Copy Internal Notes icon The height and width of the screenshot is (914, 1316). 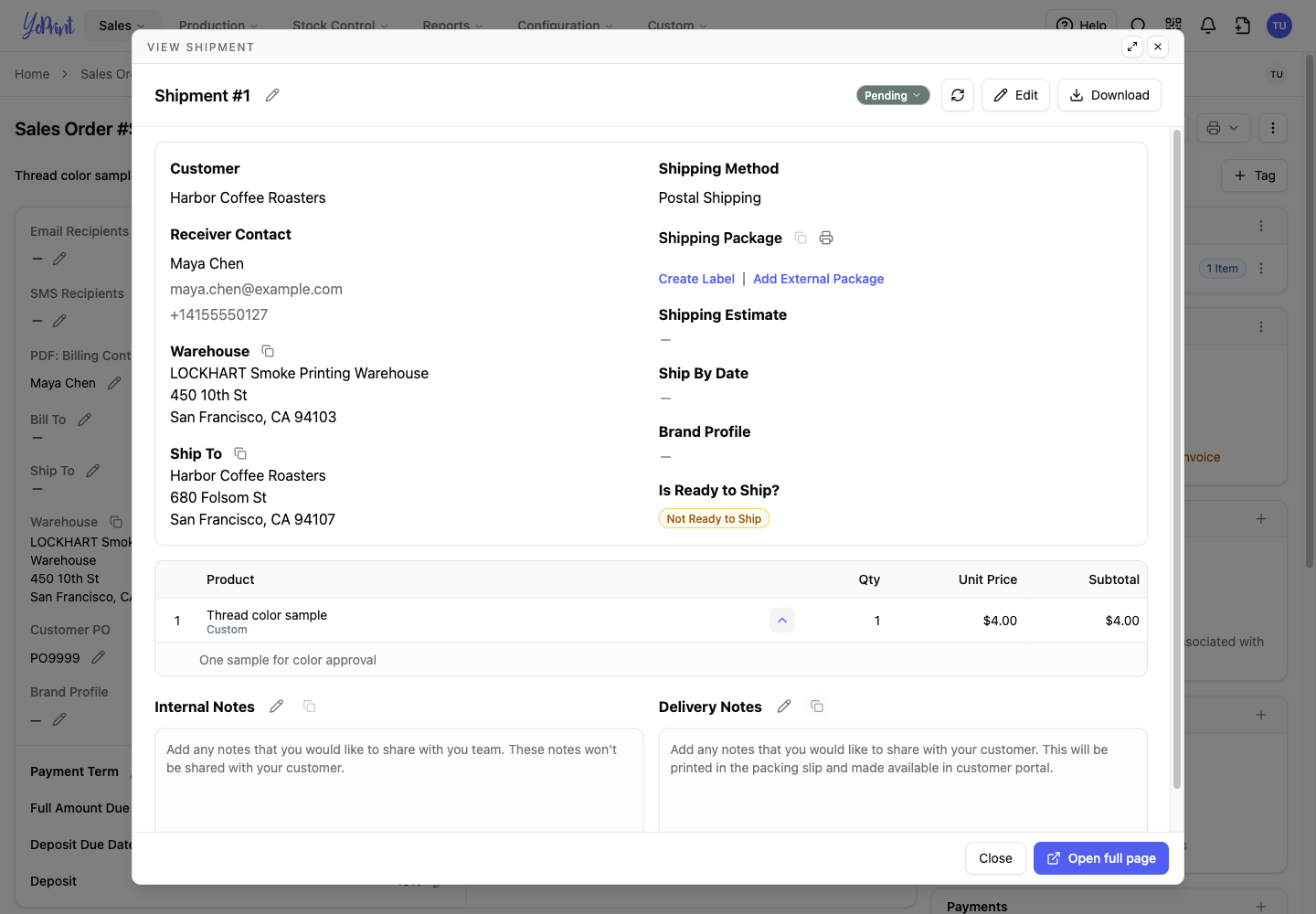point(310,707)
